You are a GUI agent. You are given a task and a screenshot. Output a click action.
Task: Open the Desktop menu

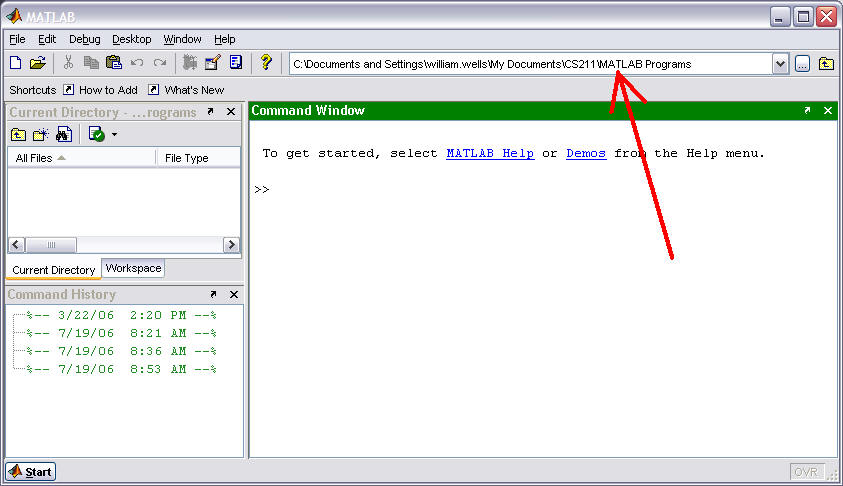click(x=131, y=39)
